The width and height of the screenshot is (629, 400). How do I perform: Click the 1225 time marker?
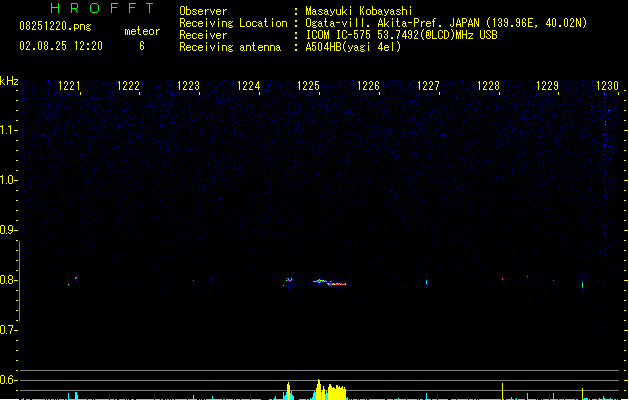308,86
